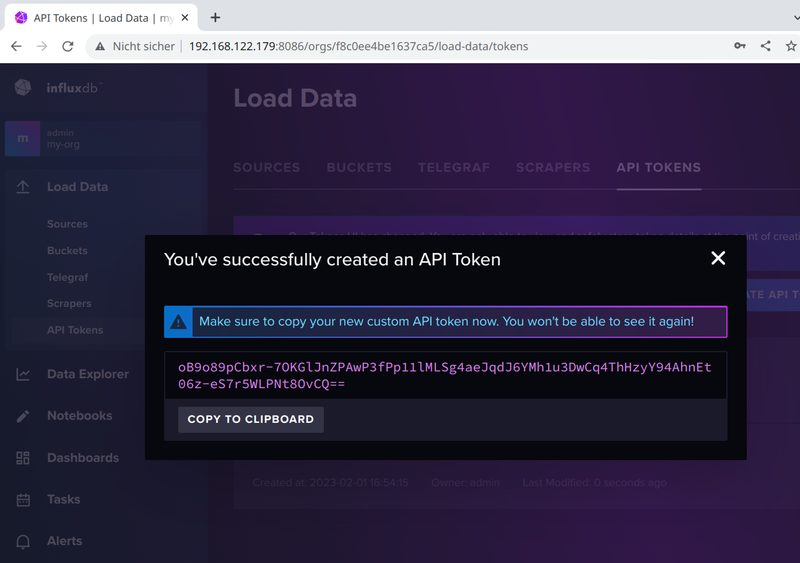The image size is (800, 563).
Task: Open Telegraf in sidebar submenu
Action: tap(67, 277)
